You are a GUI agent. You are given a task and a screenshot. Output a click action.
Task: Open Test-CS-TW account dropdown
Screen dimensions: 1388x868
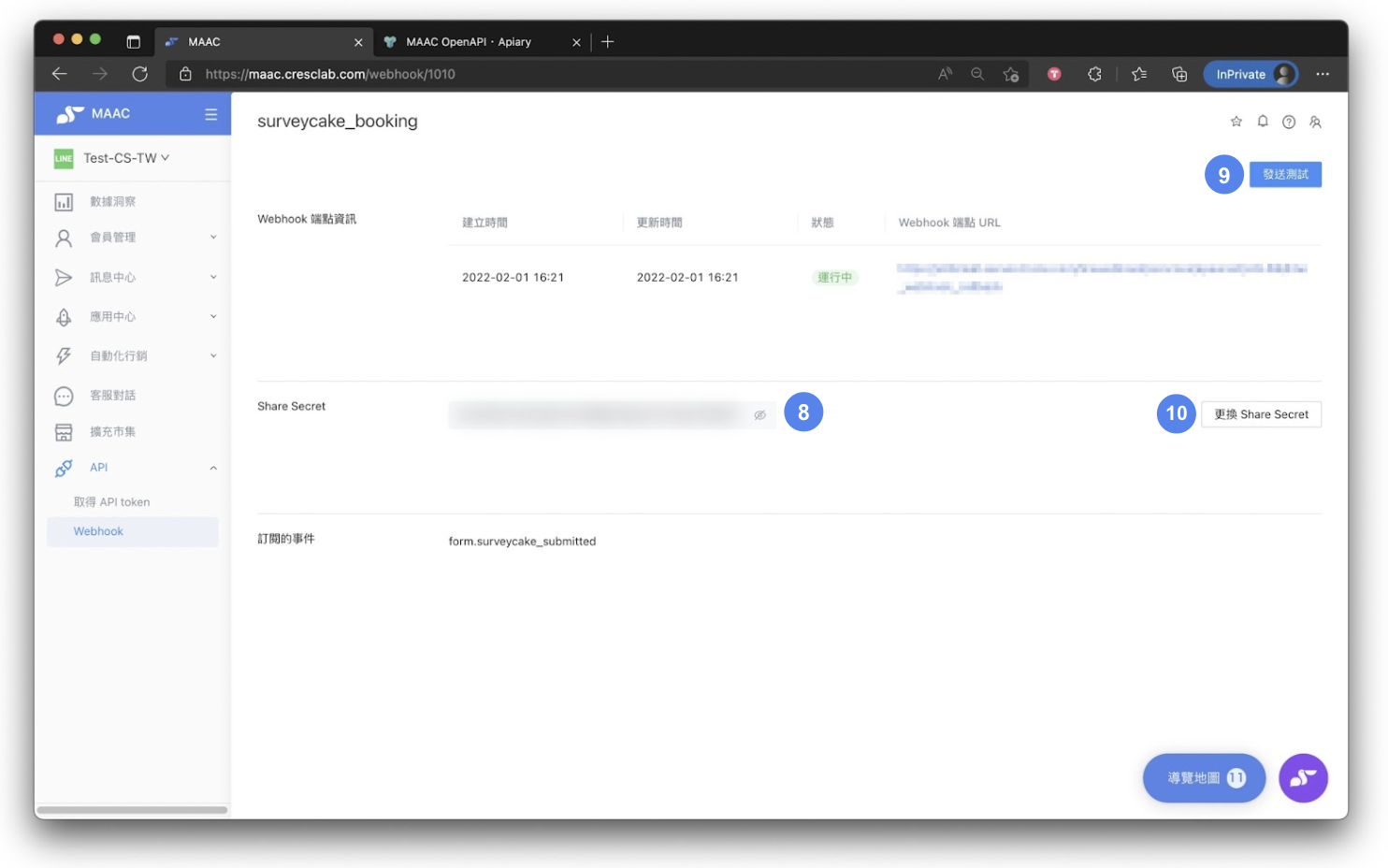126,158
